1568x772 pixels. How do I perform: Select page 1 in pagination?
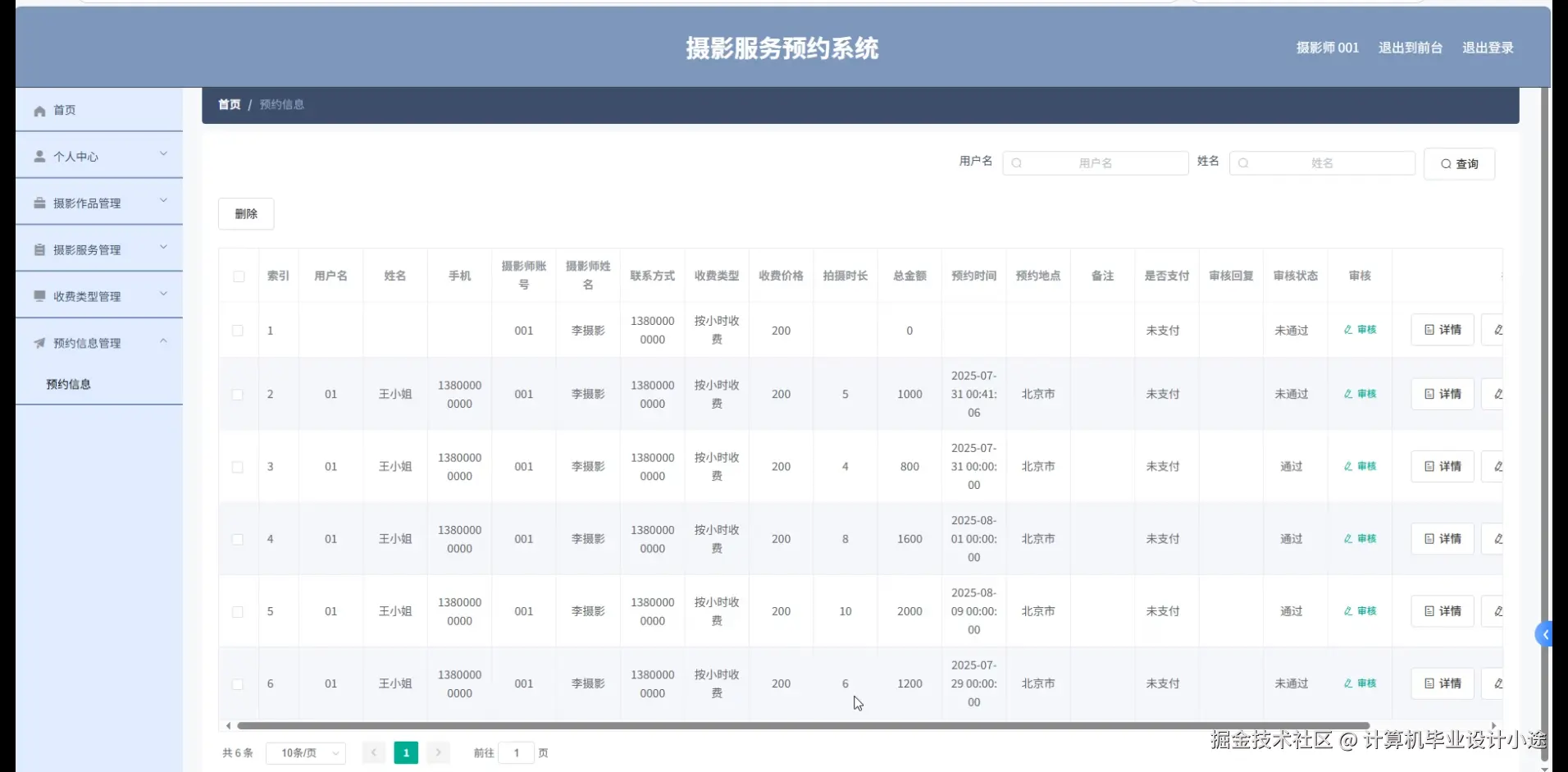click(x=406, y=752)
